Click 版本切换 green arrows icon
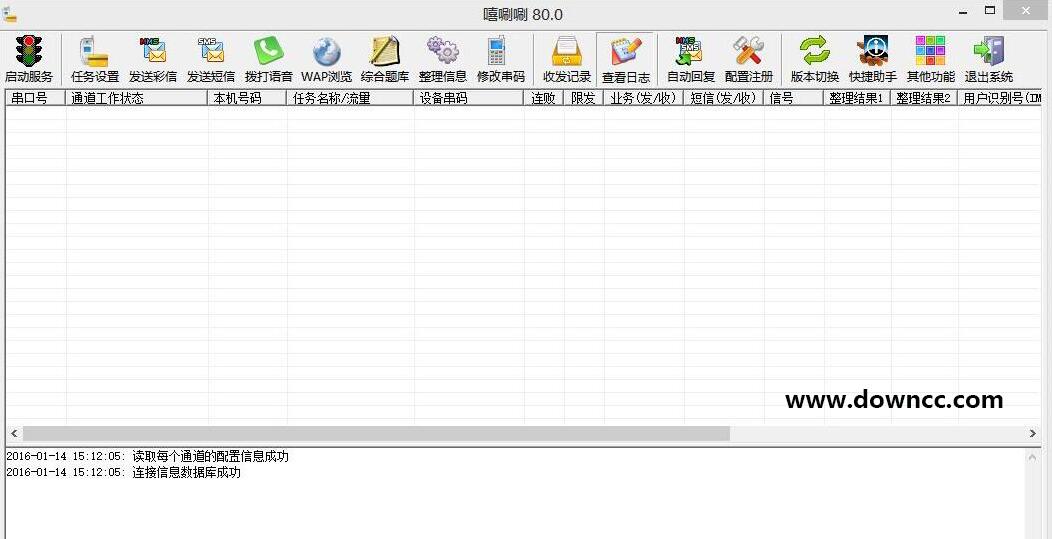 tap(814, 52)
